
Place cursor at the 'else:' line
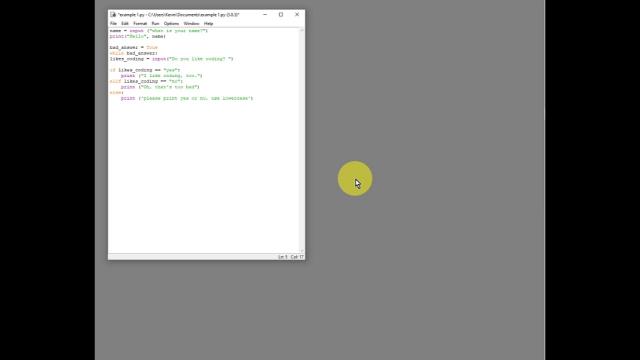pos(116,93)
